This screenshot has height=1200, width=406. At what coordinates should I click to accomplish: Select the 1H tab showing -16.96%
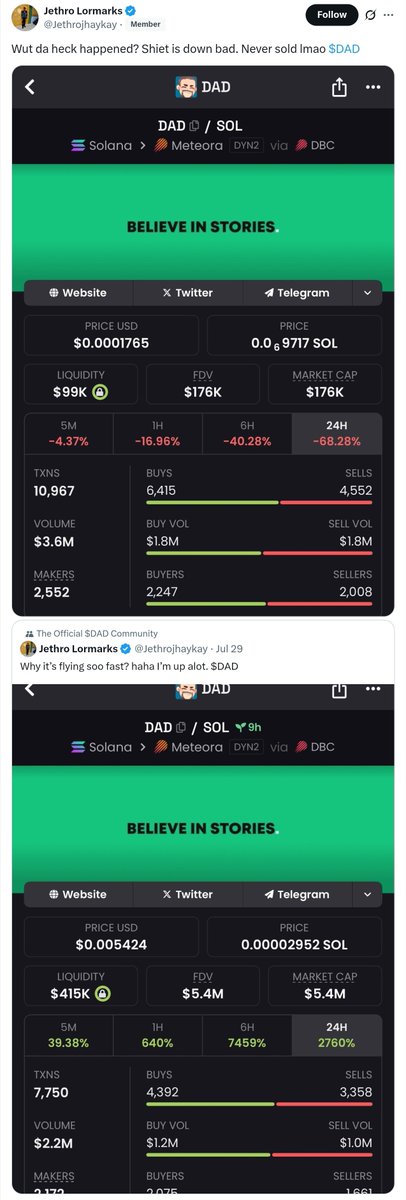(x=157, y=433)
